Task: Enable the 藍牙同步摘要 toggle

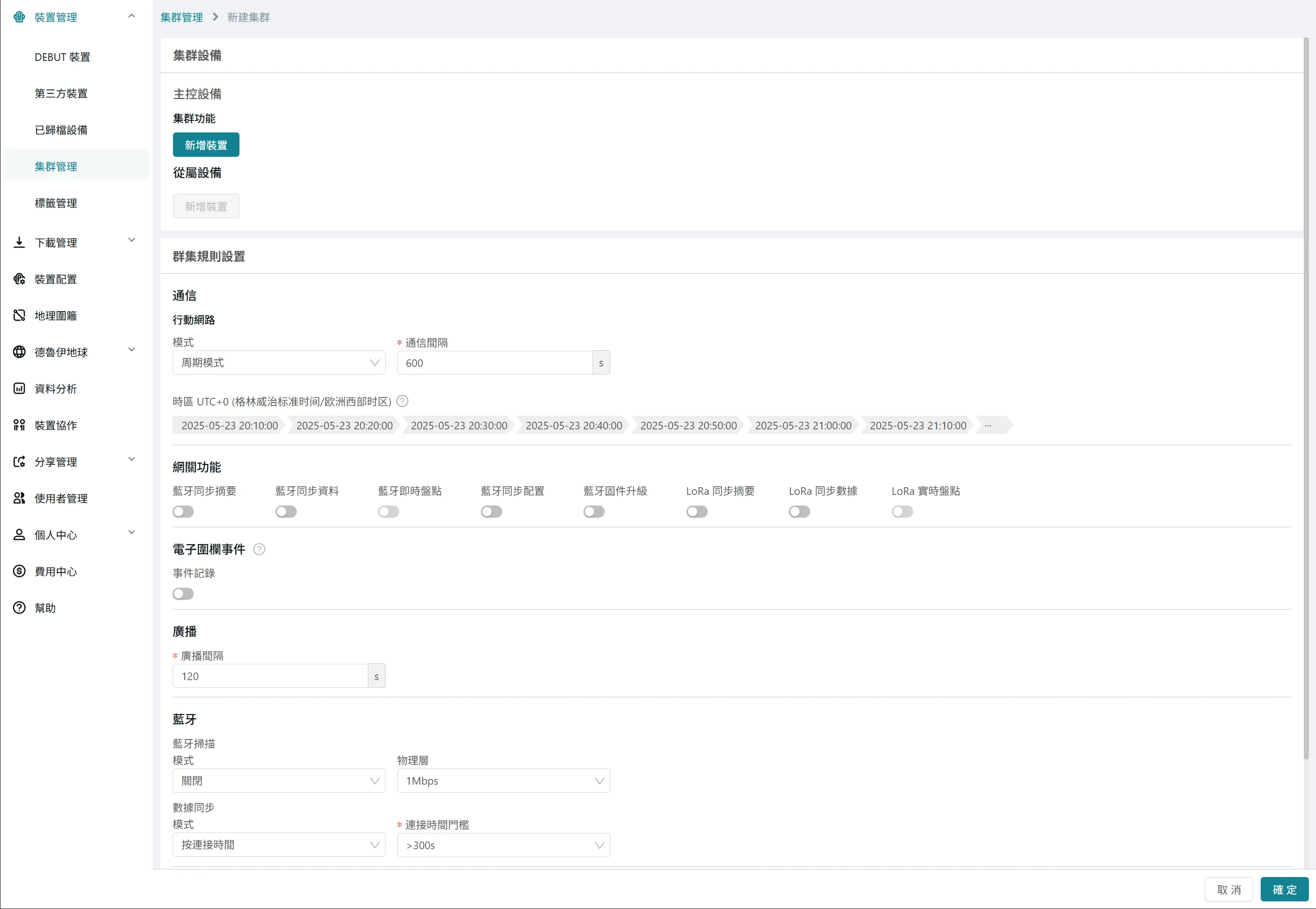Action: [183, 512]
